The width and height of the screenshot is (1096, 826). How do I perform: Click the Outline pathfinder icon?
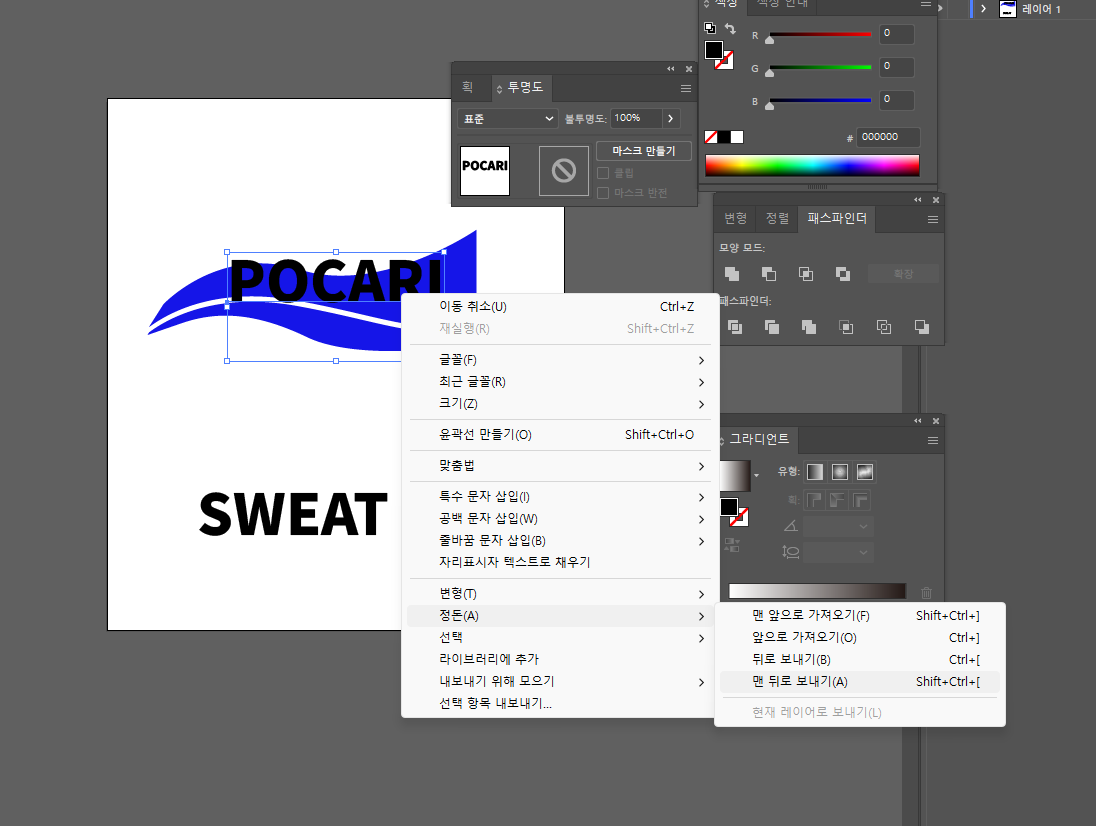point(884,327)
